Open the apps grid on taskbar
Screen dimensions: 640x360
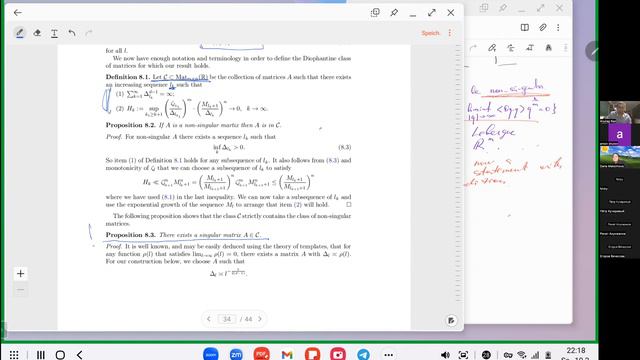(14, 355)
